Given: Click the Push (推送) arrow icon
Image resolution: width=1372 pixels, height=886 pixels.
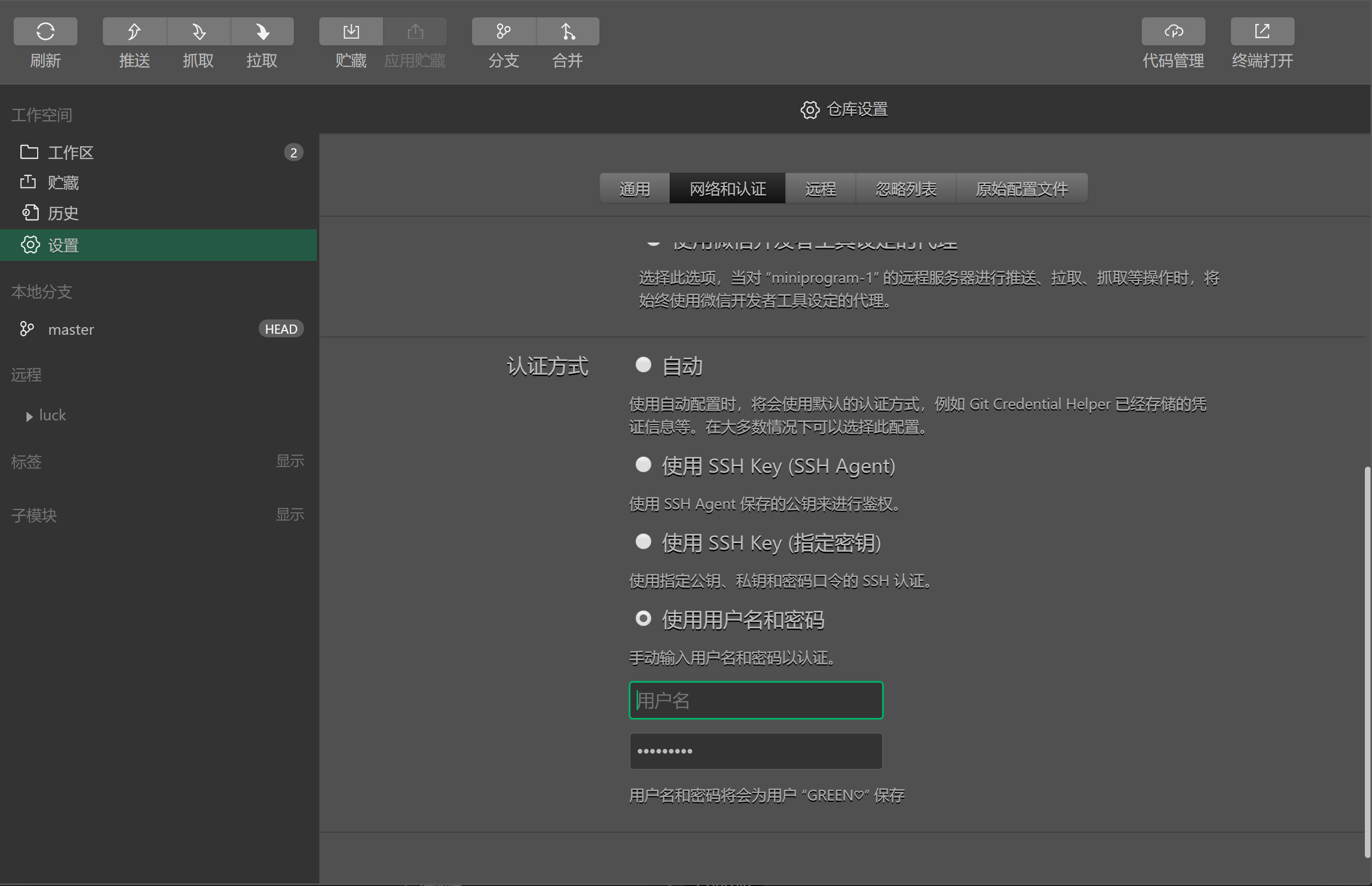Looking at the screenshot, I should click(x=134, y=31).
